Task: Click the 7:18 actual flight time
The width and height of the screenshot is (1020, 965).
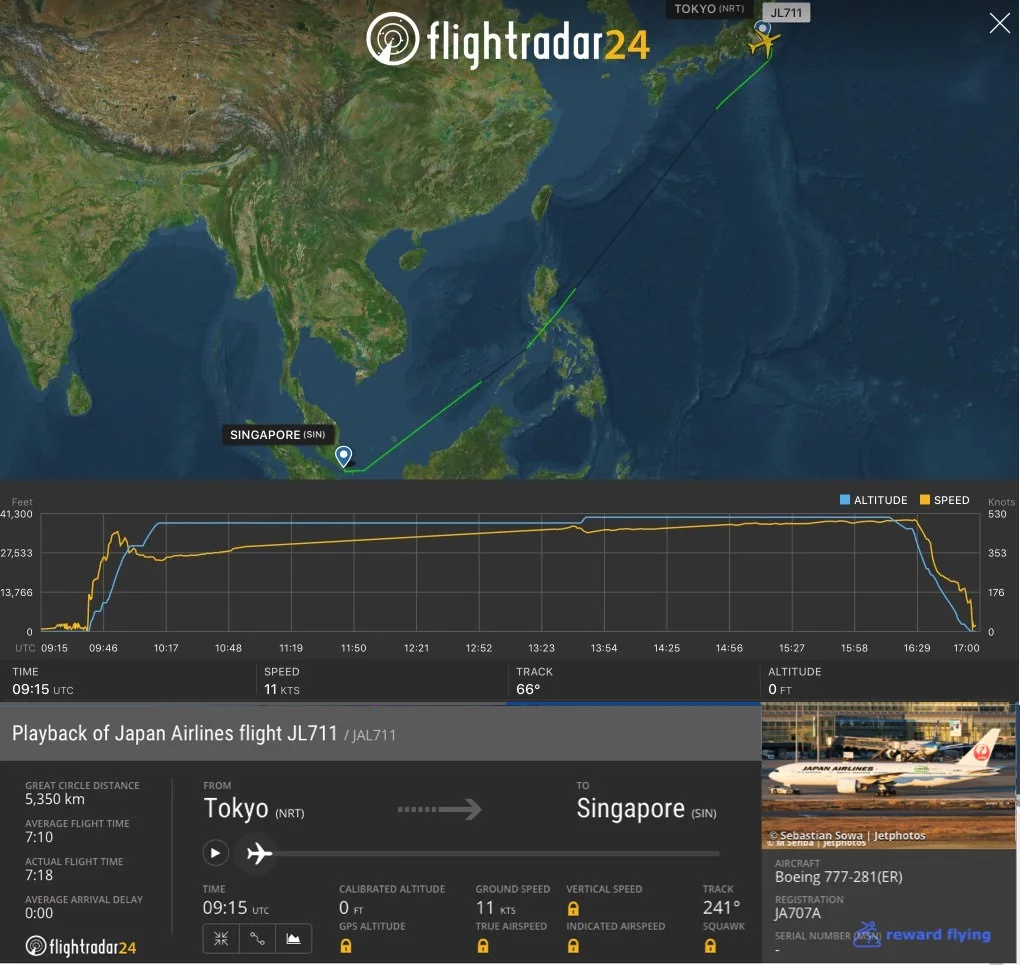Action: coord(39,875)
